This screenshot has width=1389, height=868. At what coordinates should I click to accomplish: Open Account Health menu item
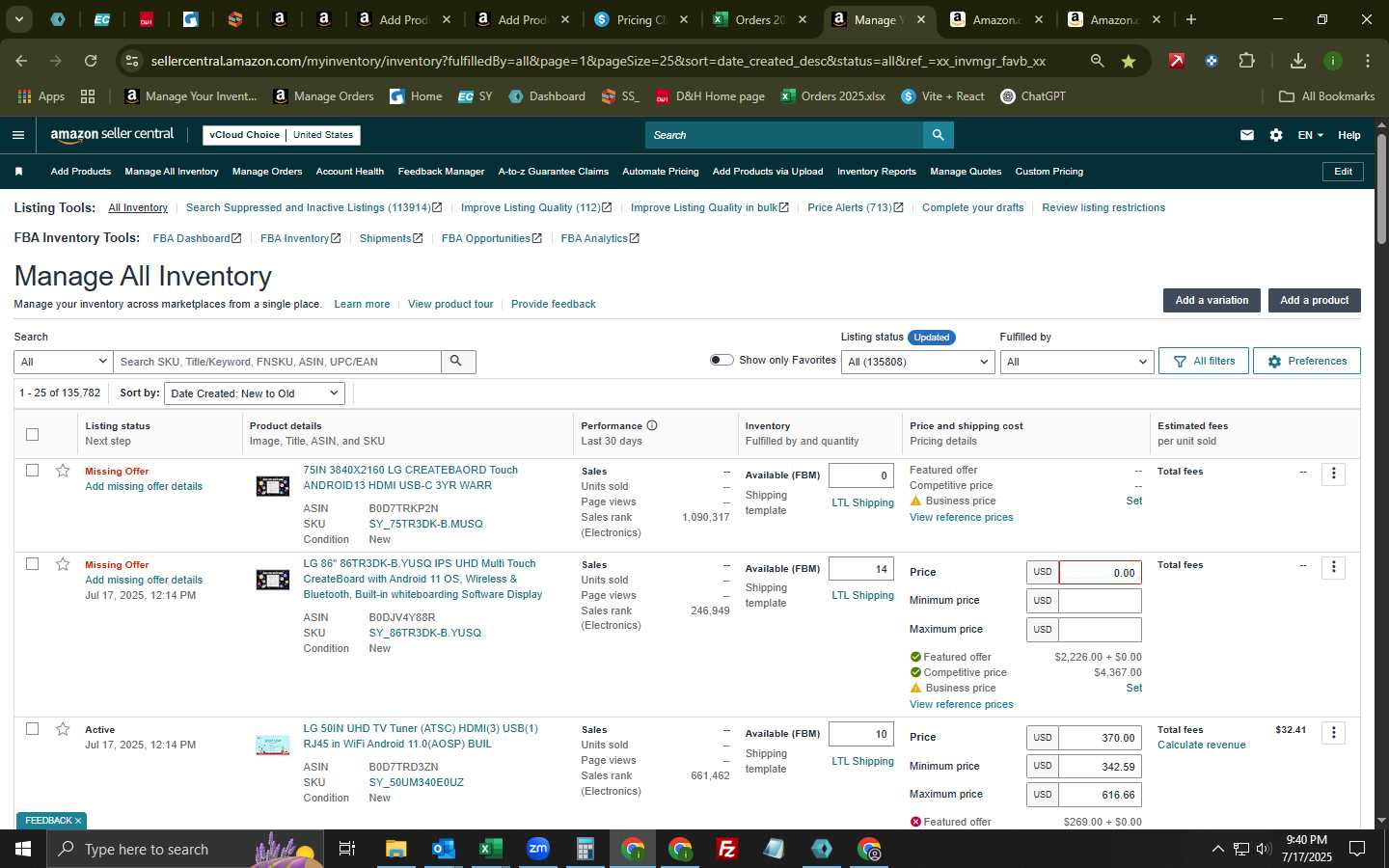pos(350,172)
